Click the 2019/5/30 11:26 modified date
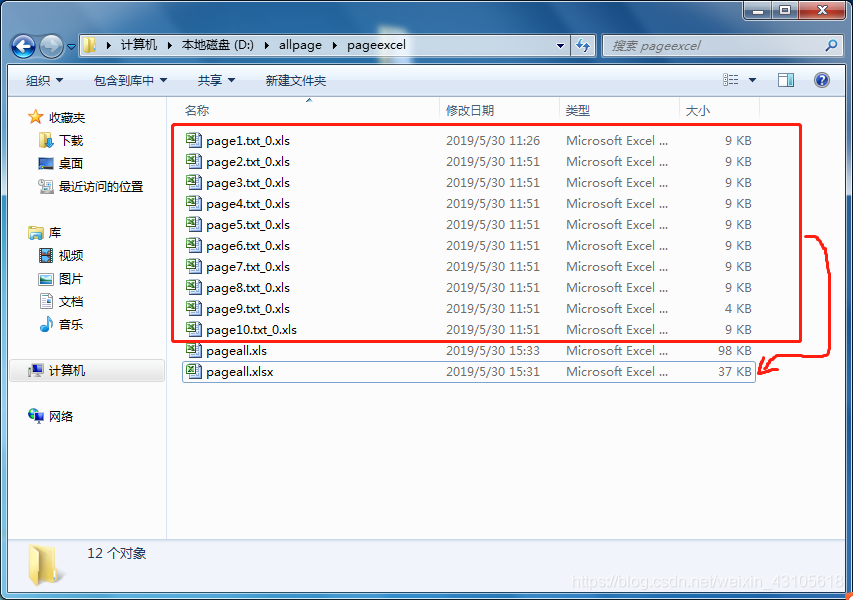Screen dimensions: 853x600 click(x=493, y=140)
